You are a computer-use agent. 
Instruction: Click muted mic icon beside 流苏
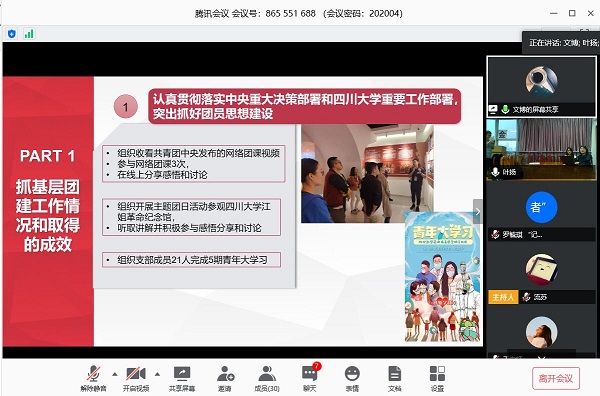point(527,297)
